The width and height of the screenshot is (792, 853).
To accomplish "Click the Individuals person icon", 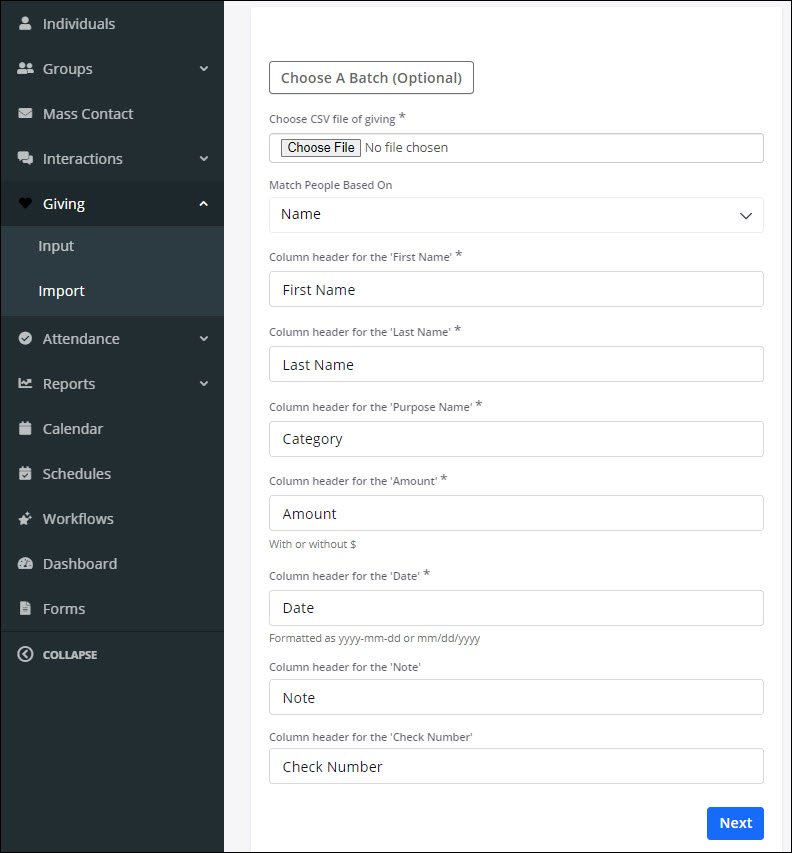I will (25, 23).
